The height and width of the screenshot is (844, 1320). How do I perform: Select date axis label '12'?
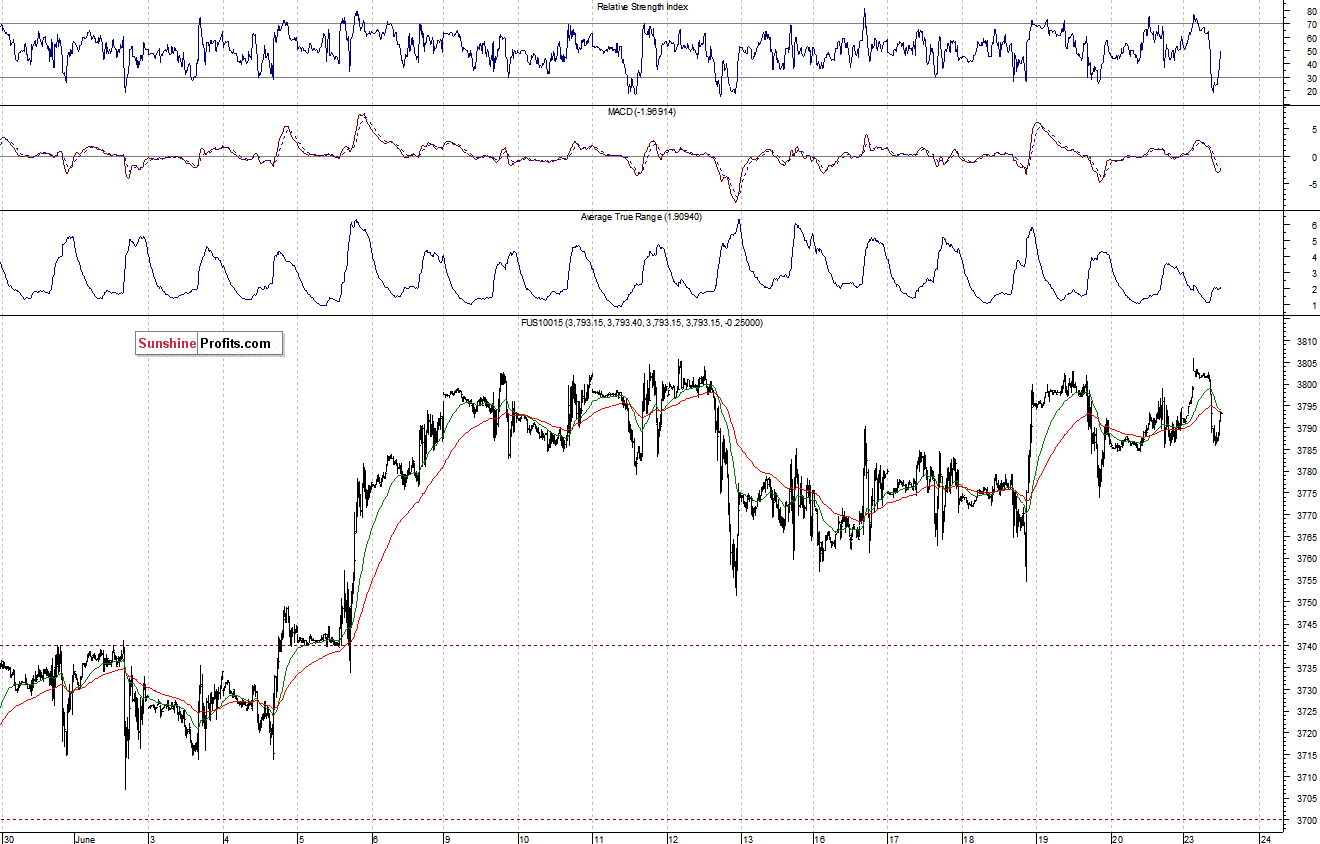point(674,839)
